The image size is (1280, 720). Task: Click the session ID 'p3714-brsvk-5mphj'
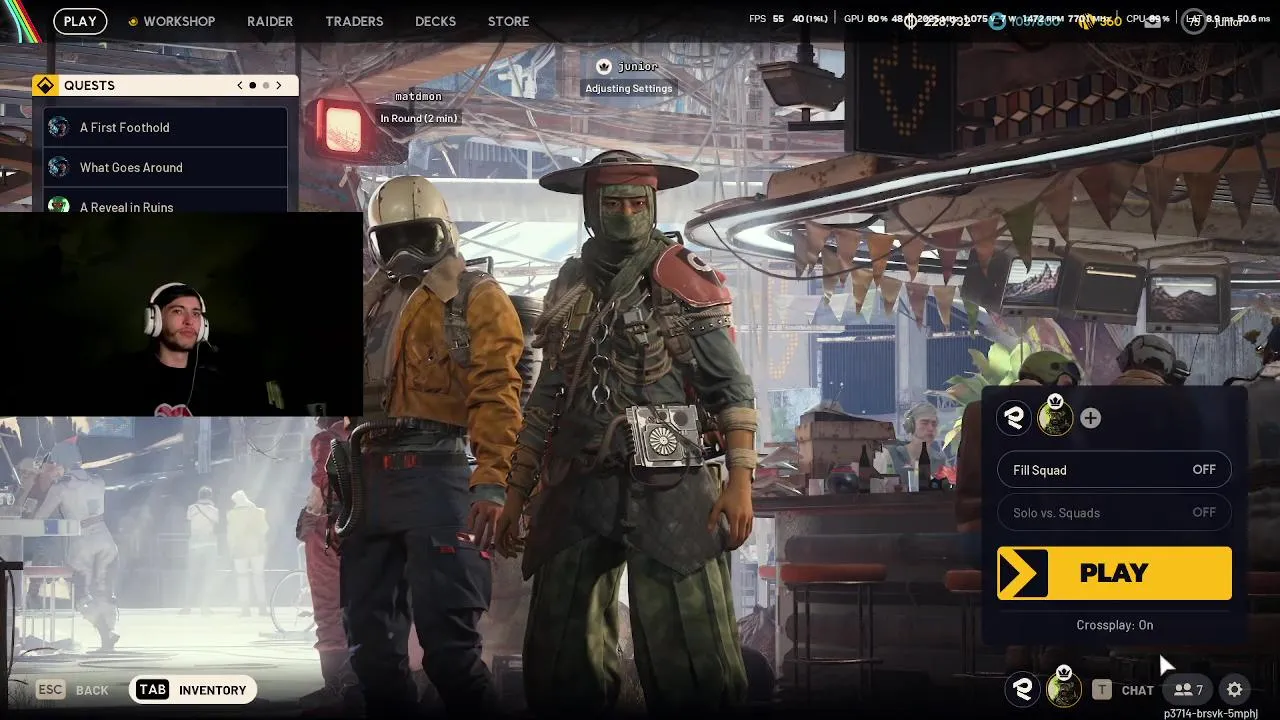click(x=1210, y=713)
